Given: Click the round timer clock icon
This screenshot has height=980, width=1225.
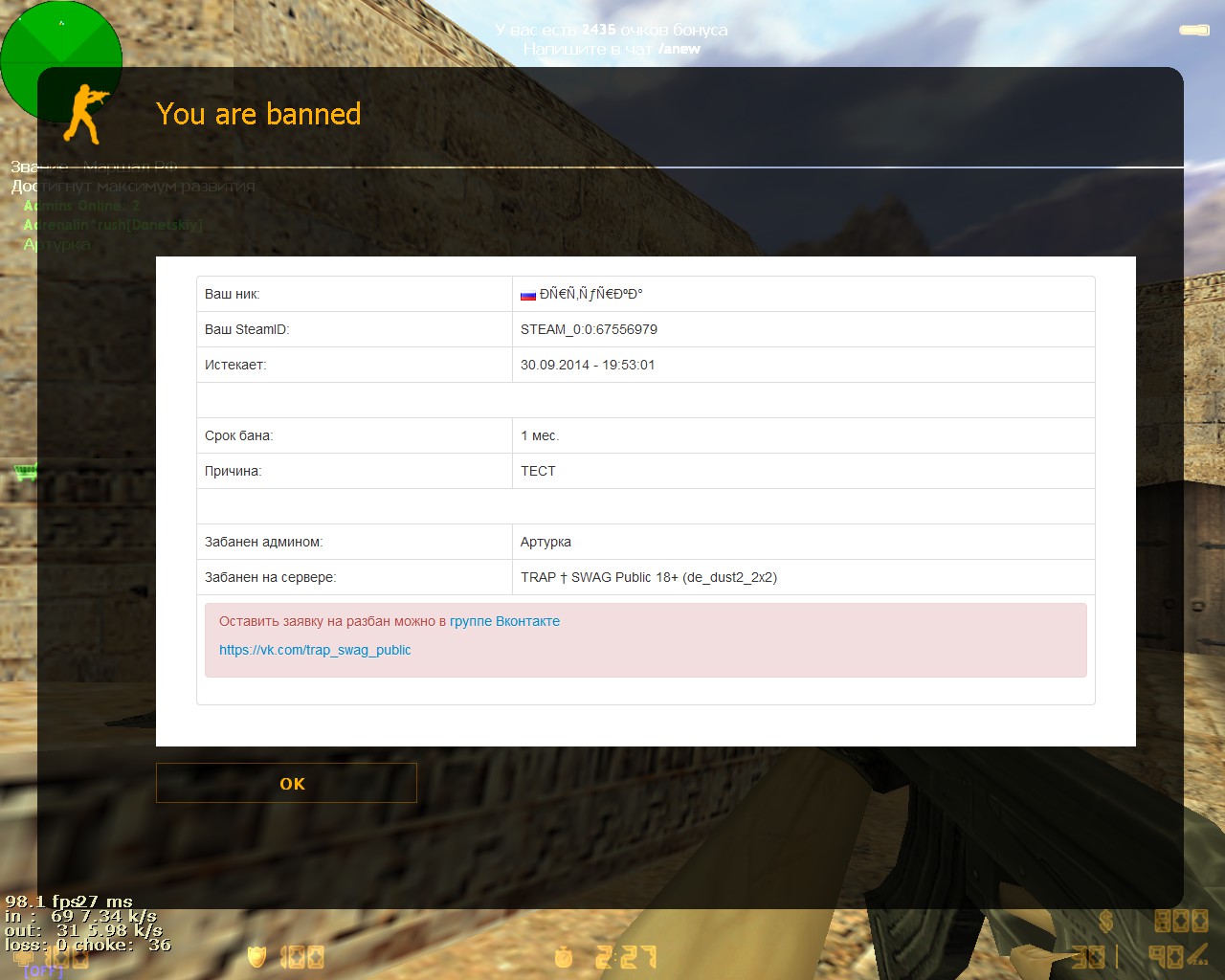Looking at the screenshot, I should click(x=564, y=956).
